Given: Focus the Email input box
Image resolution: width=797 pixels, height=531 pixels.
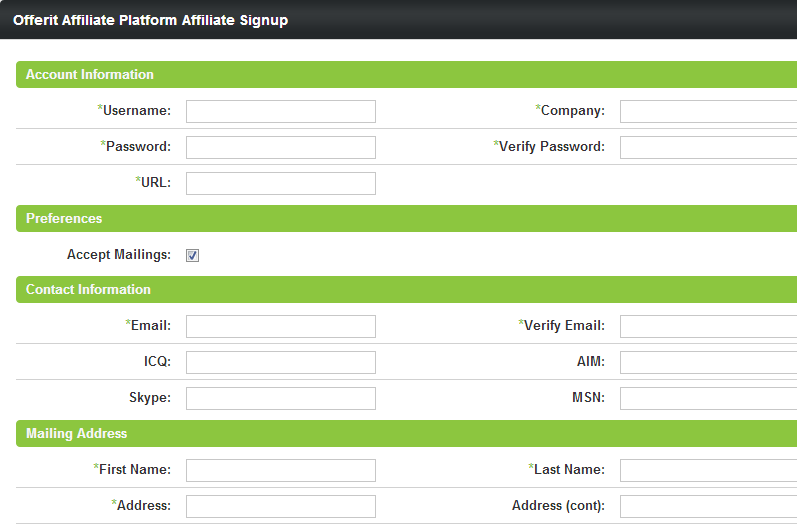Looking at the screenshot, I should (280, 326).
